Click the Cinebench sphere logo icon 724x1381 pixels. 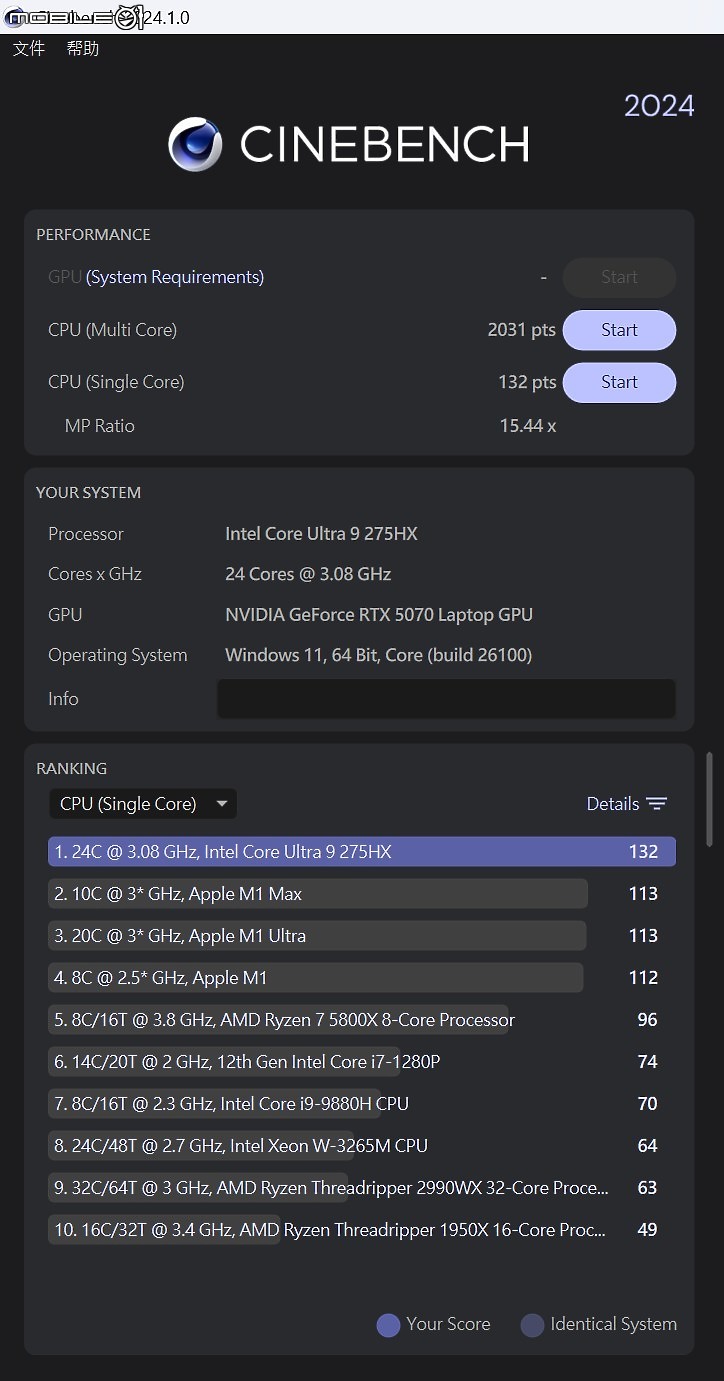click(x=195, y=144)
